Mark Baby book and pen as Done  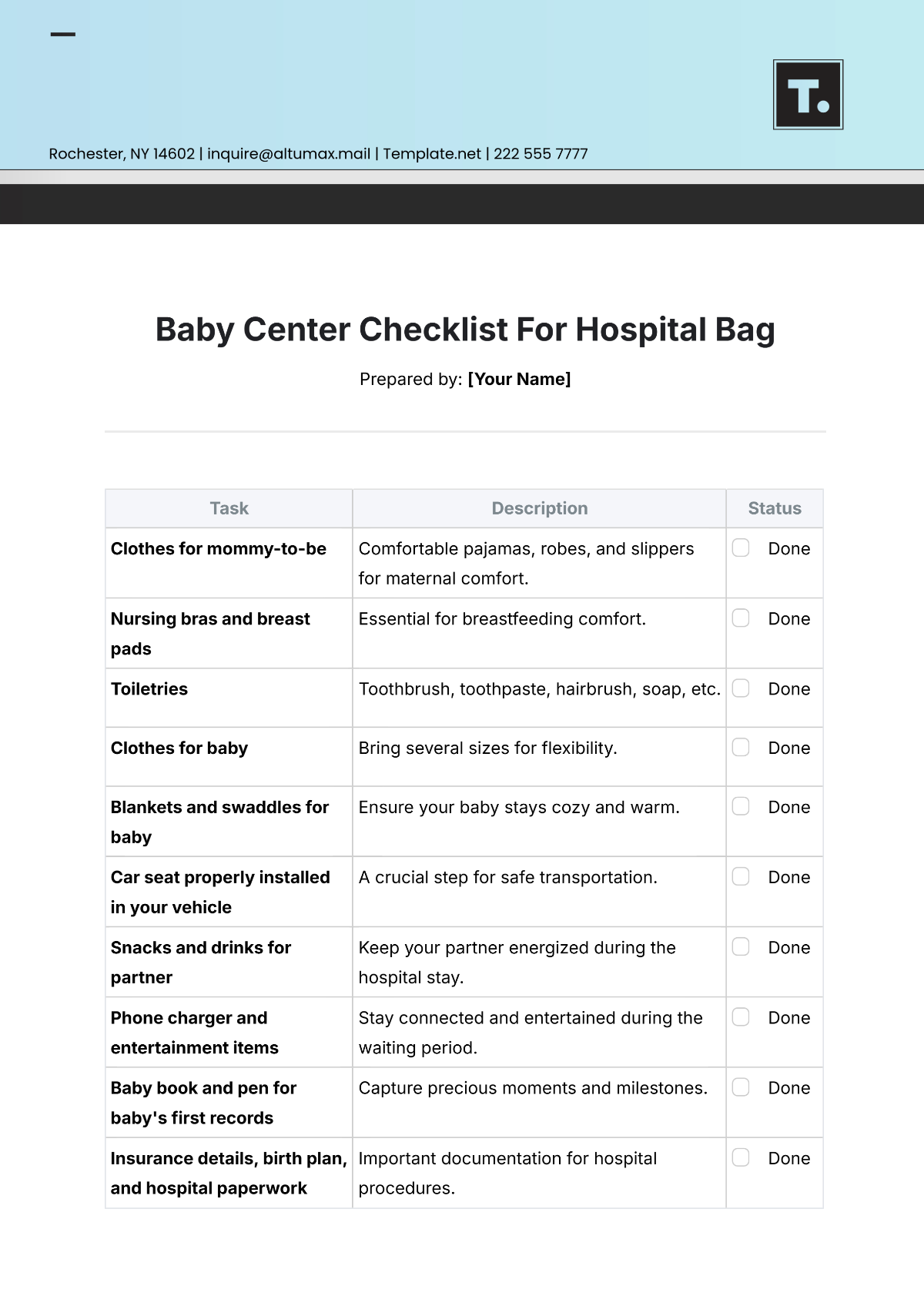tap(741, 1087)
